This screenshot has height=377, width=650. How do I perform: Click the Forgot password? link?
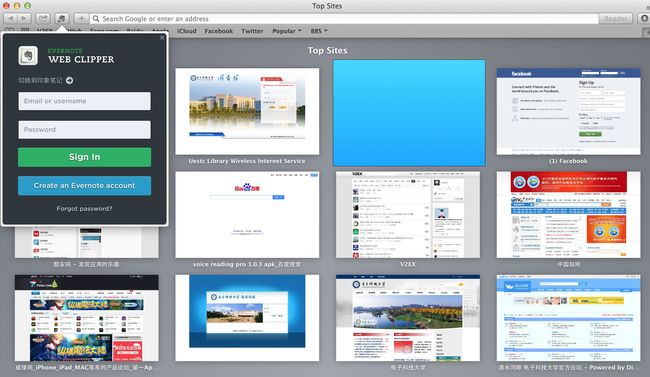click(85, 209)
